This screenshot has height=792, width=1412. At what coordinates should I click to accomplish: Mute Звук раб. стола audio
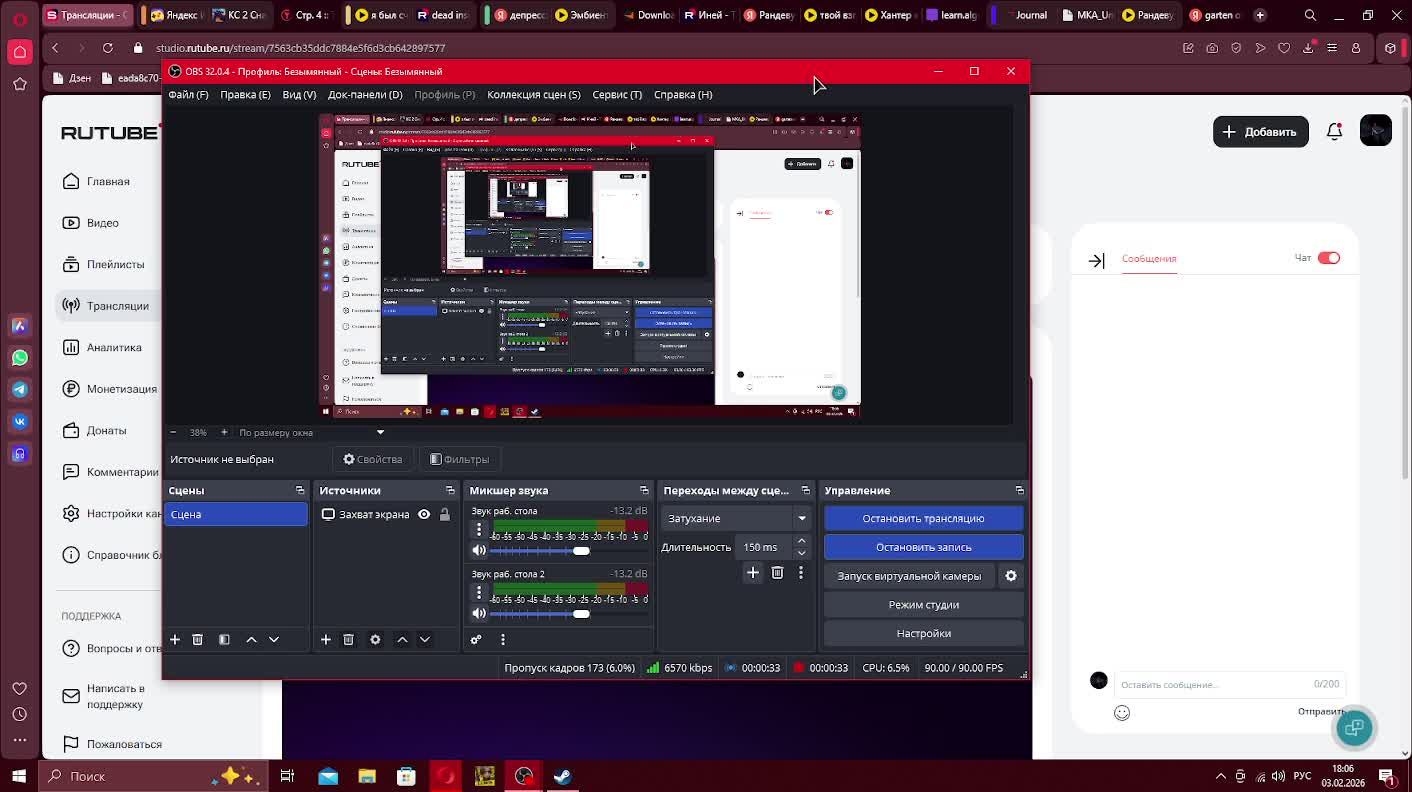[479, 551]
